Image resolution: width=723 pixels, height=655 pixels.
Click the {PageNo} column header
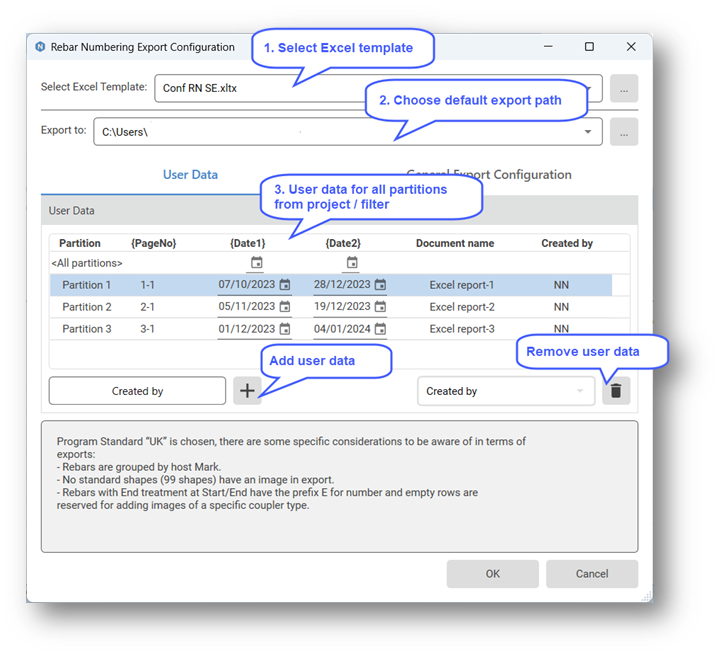click(x=154, y=243)
